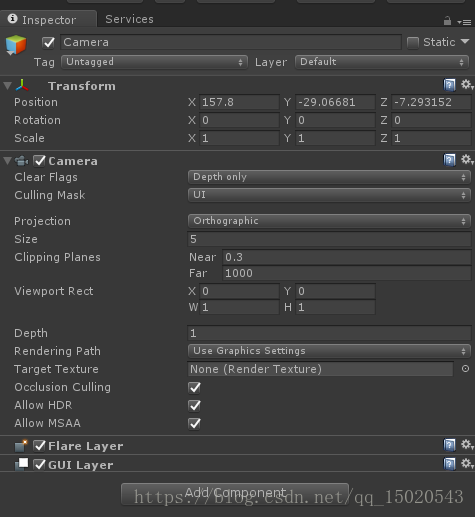Click Scale X field
The height and width of the screenshot is (517, 475).
(239, 138)
